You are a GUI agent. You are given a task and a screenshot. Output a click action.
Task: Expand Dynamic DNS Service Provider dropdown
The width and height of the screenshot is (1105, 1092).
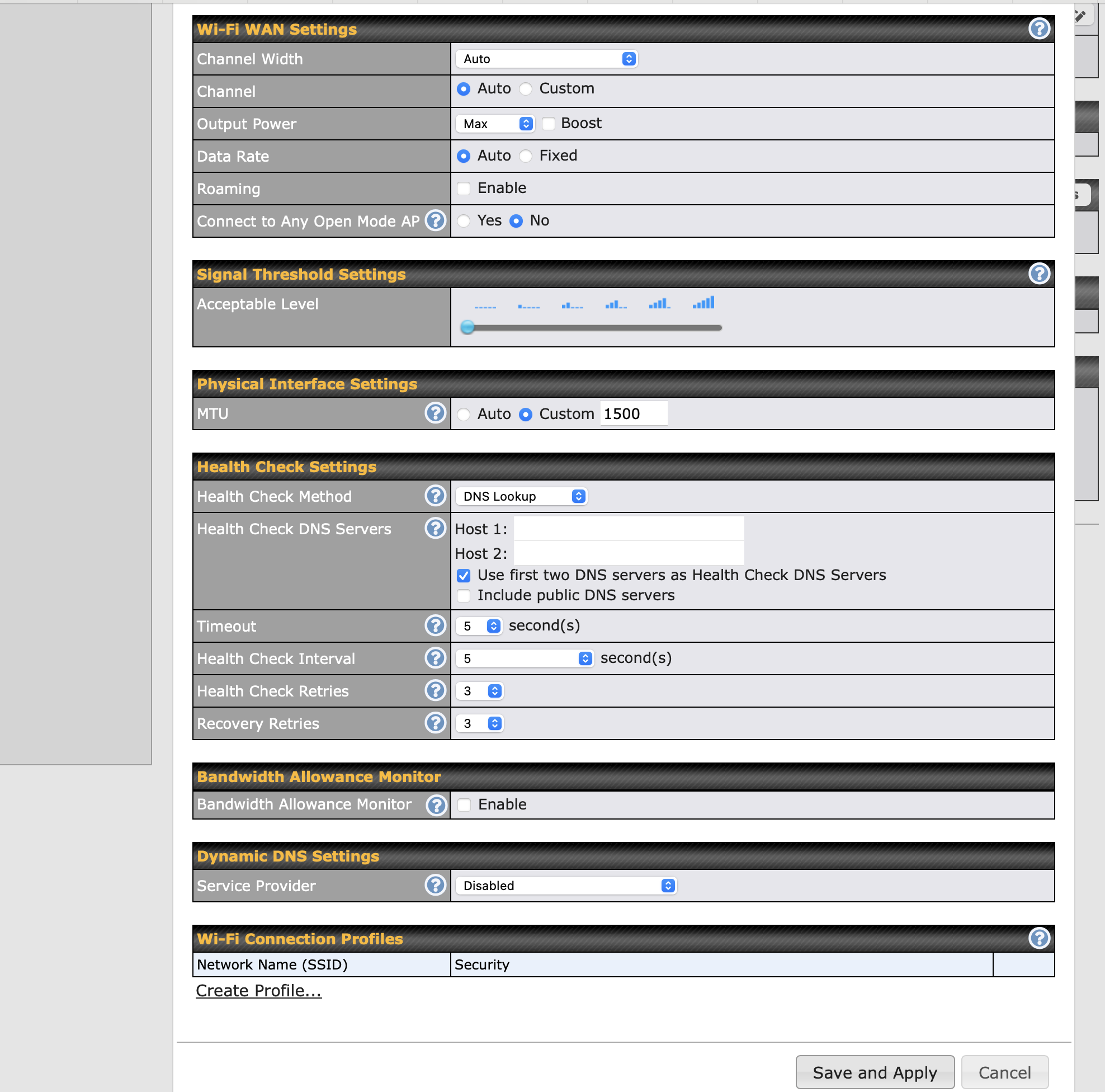point(566,886)
